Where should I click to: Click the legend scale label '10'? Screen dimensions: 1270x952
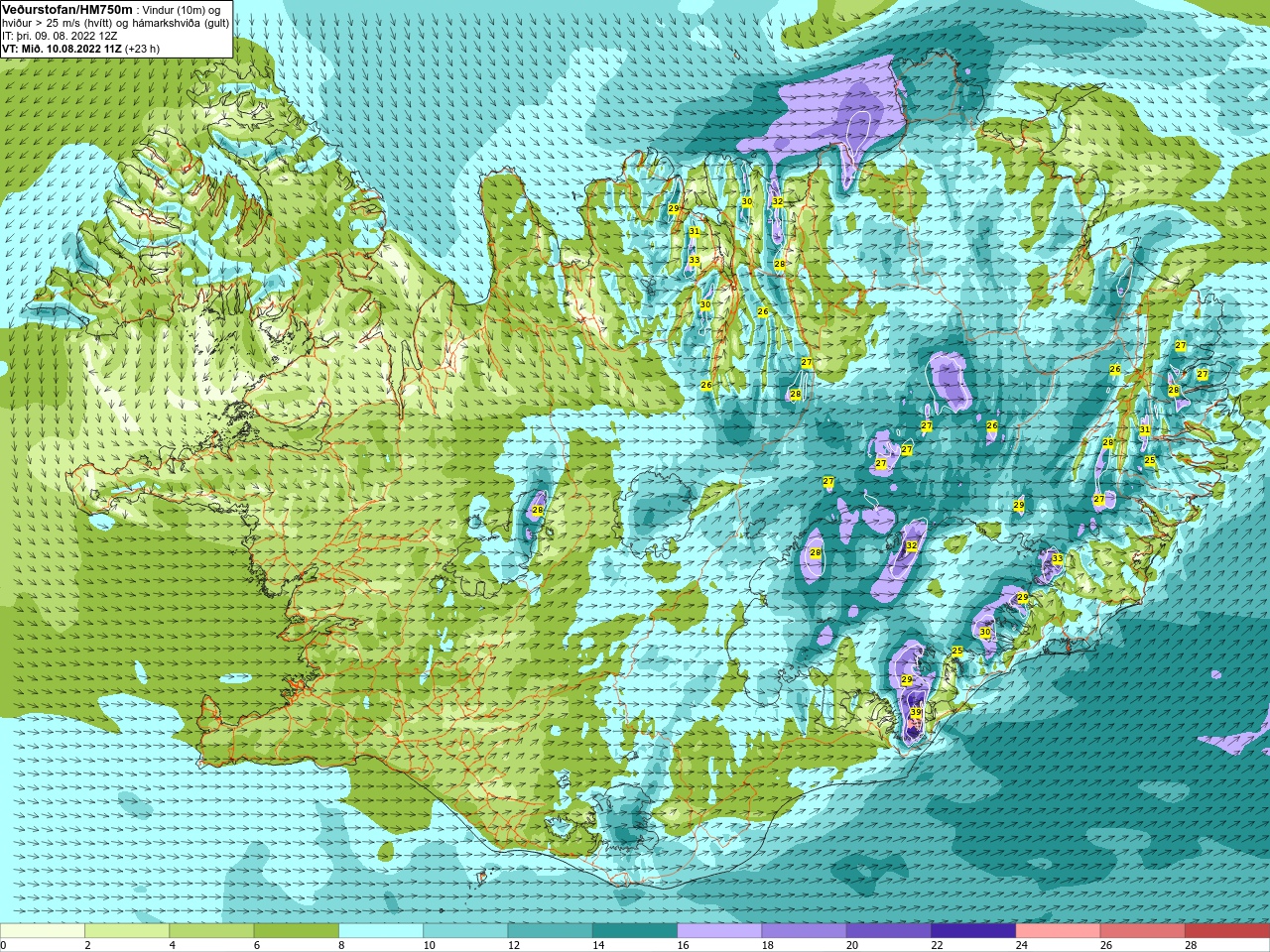429,945
